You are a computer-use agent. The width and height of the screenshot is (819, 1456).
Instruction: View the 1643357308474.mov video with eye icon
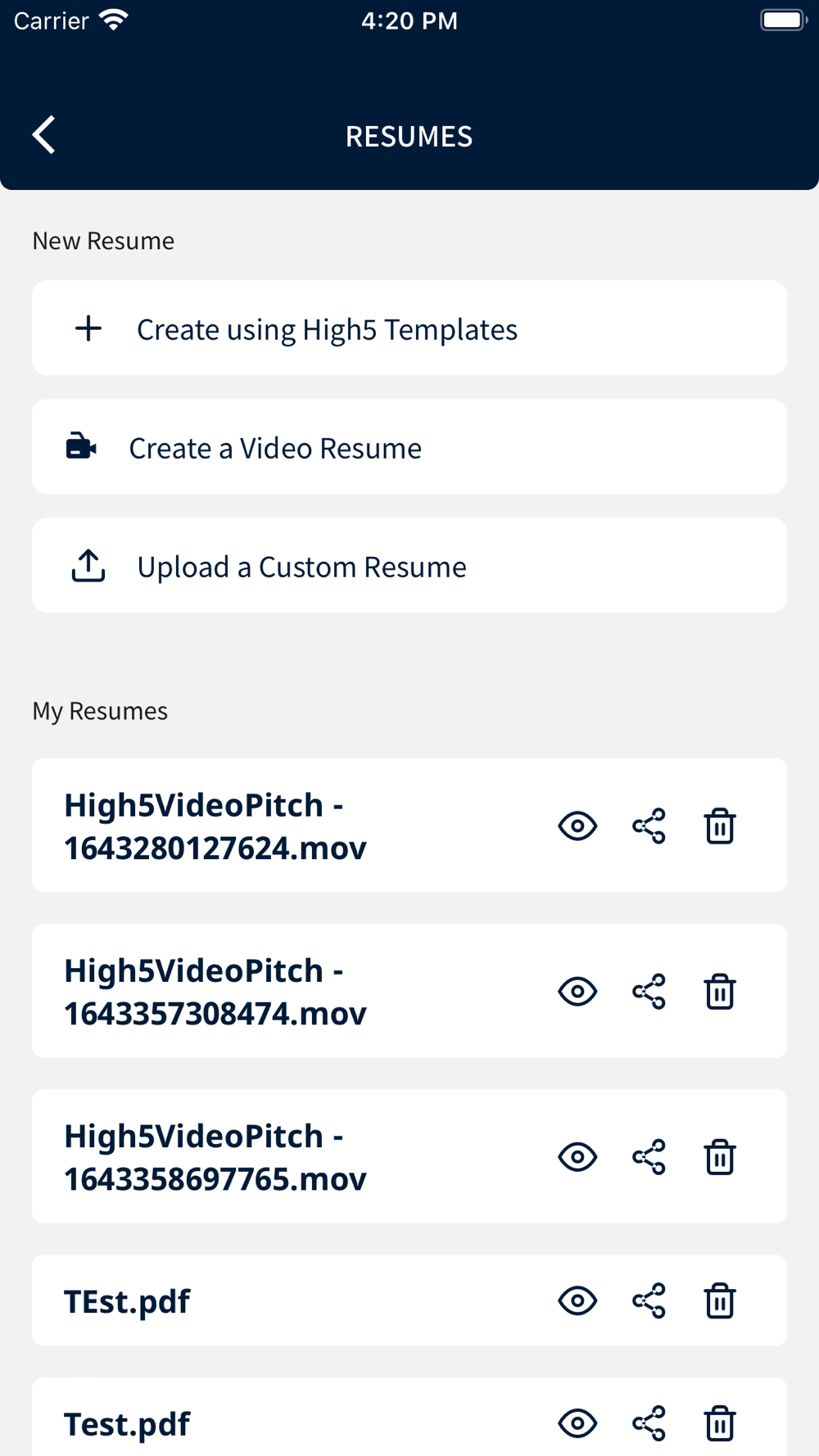pyautogui.click(x=577, y=992)
